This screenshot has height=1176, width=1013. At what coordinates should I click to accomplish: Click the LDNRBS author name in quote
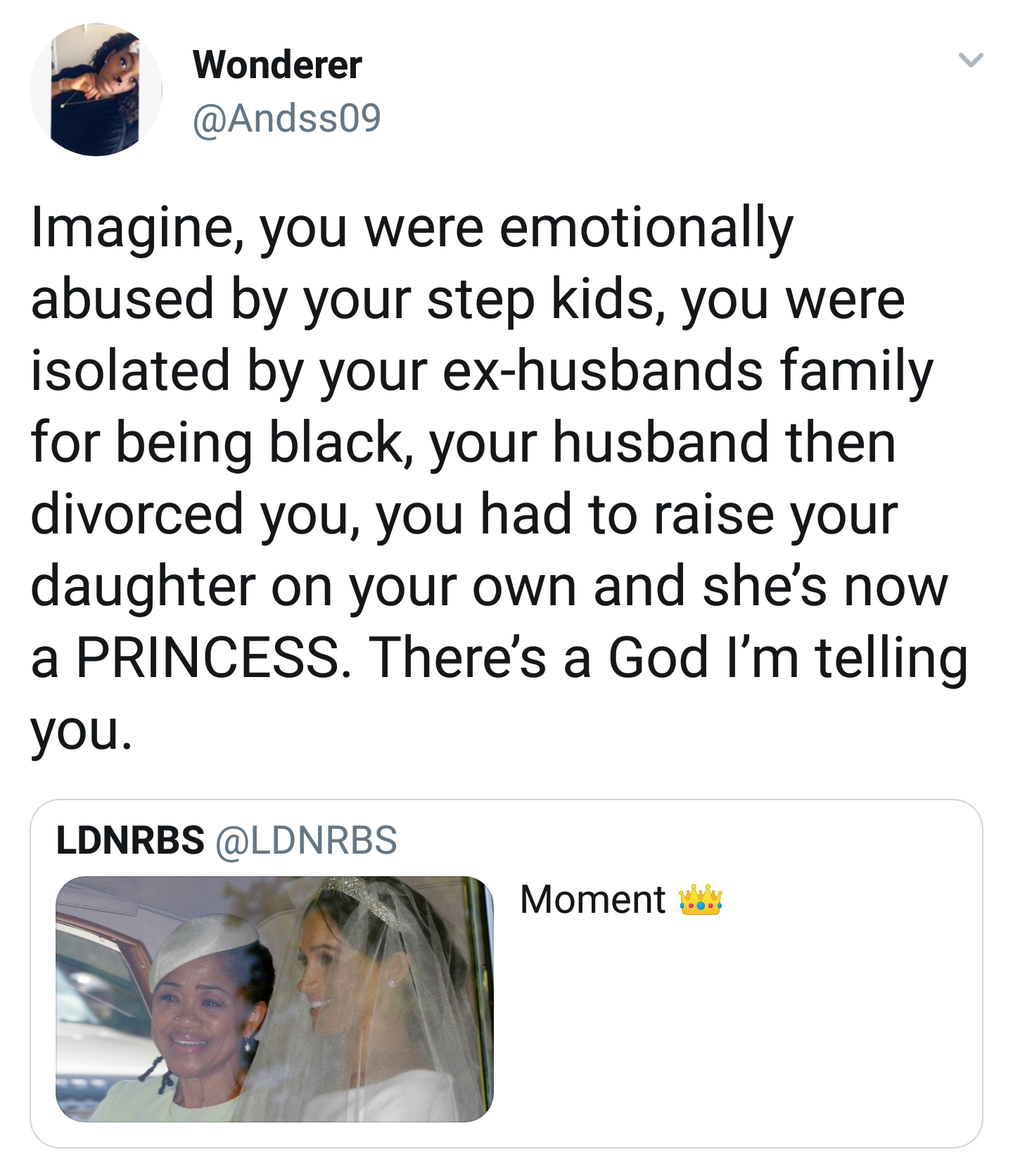tap(130, 840)
